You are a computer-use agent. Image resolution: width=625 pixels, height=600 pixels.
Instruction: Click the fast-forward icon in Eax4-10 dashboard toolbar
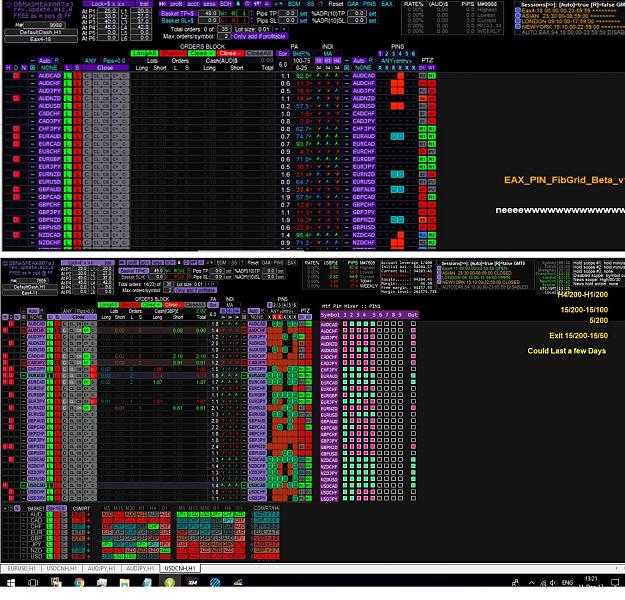163,4
